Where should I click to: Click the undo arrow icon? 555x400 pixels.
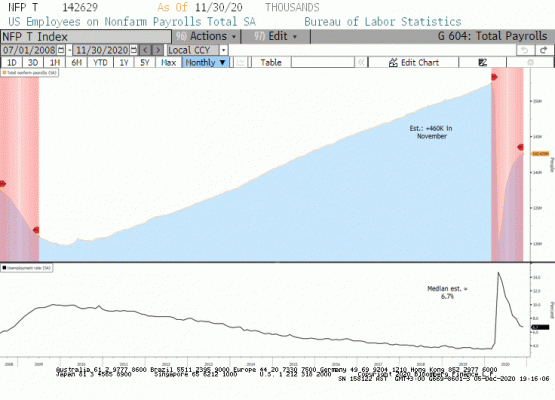525,50
